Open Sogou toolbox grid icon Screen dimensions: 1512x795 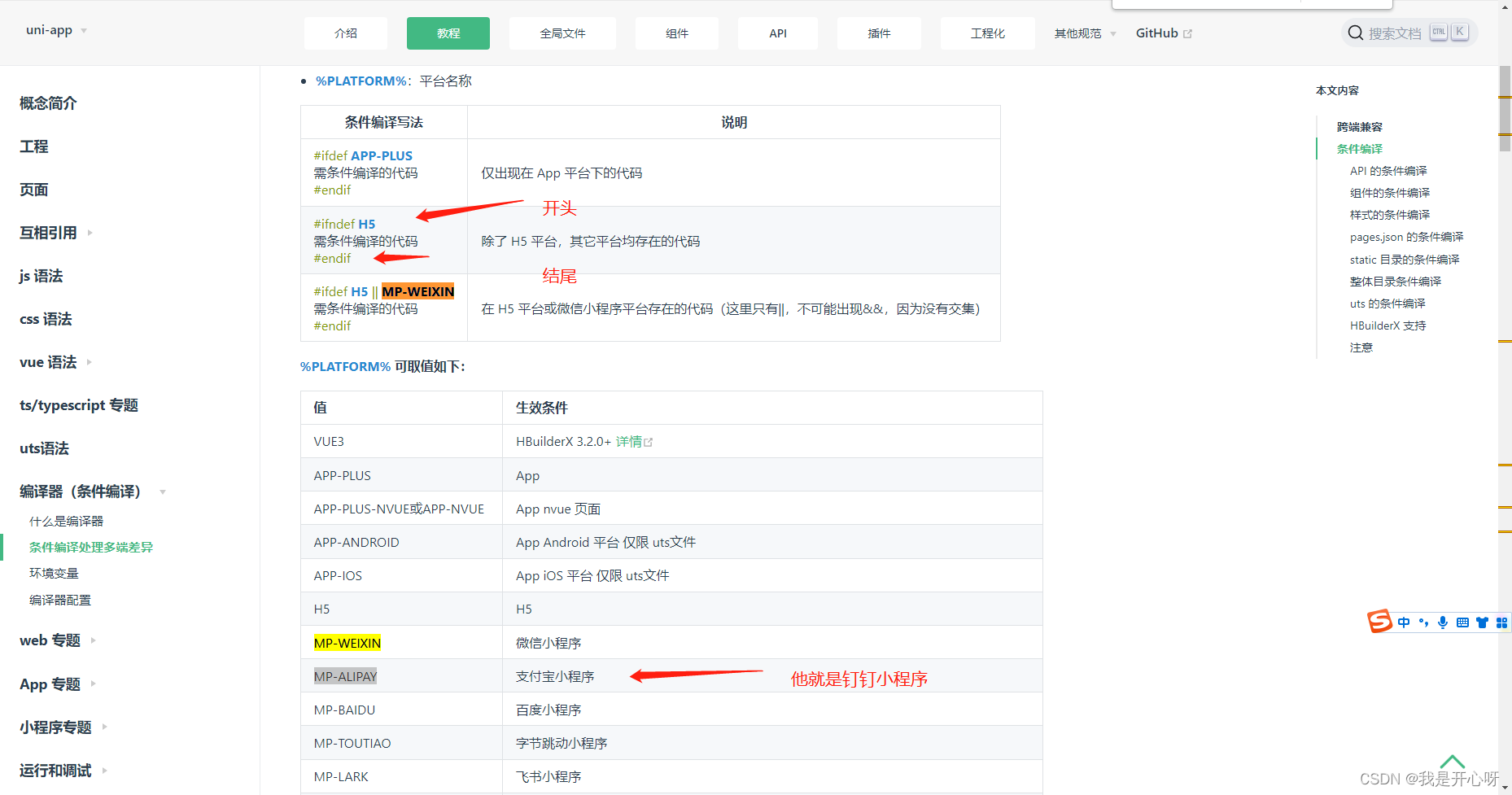point(1501,622)
